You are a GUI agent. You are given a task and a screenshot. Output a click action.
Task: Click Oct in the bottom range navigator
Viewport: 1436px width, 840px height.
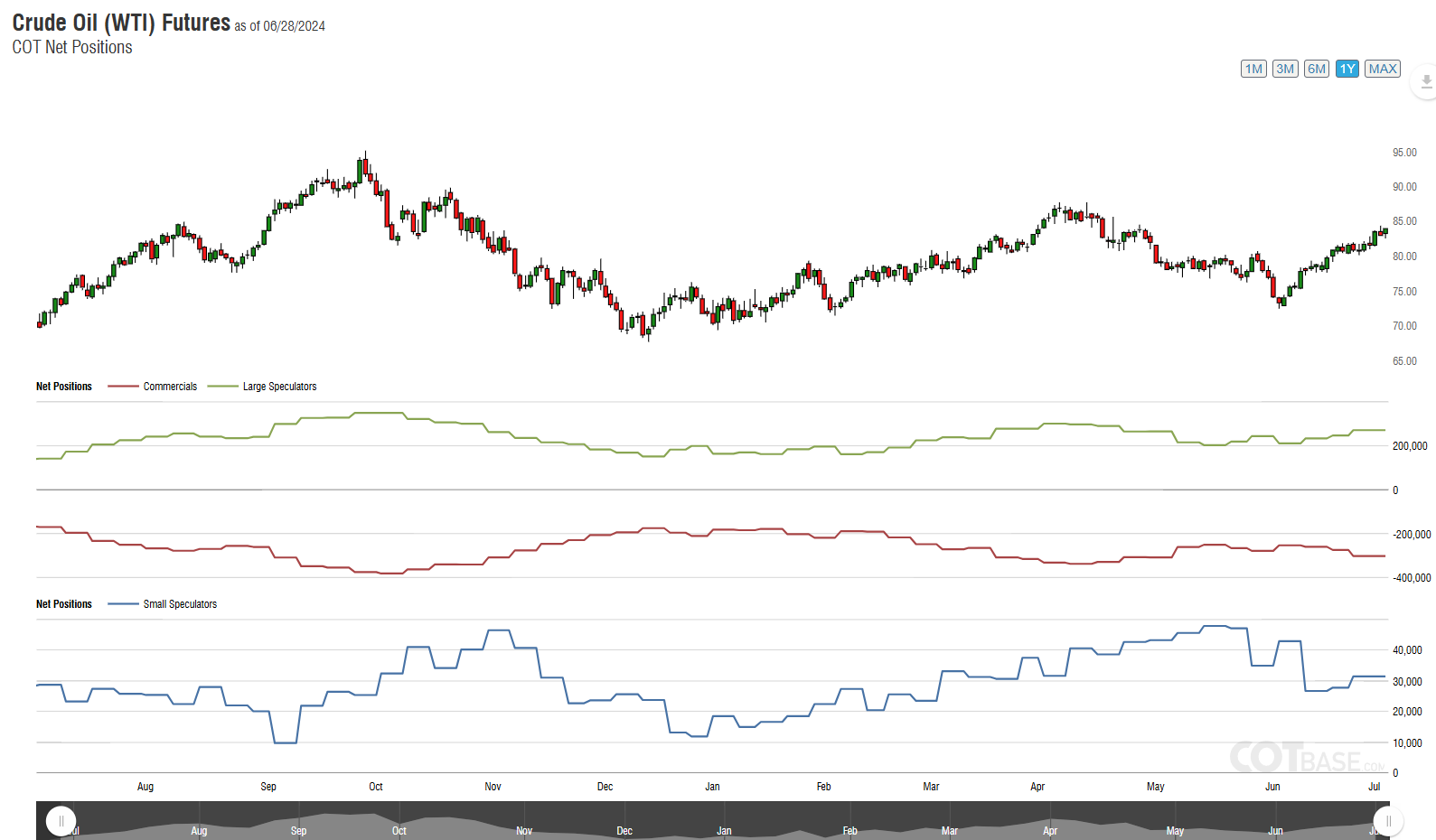click(x=399, y=831)
